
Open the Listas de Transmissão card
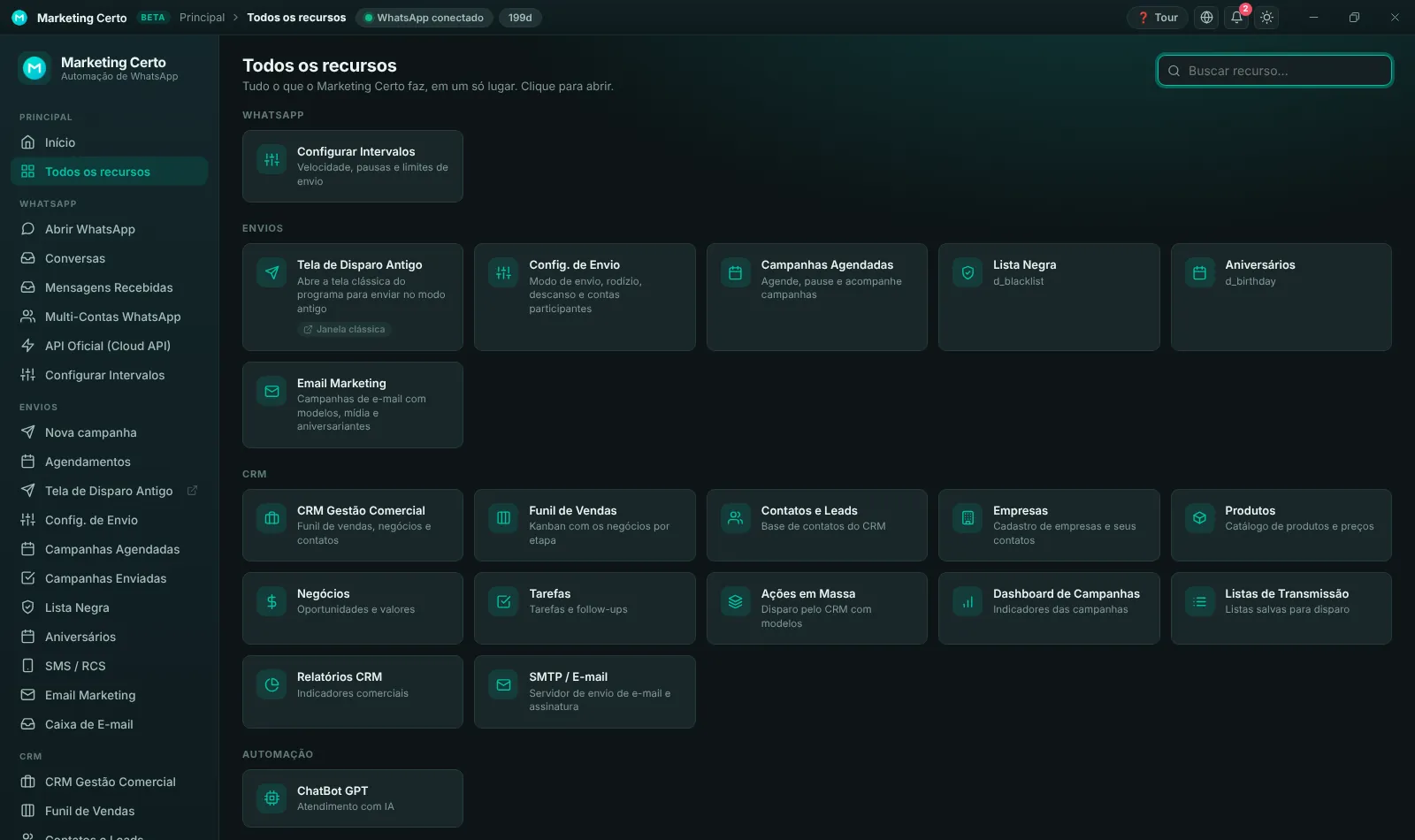pyautogui.click(x=1281, y=608)
